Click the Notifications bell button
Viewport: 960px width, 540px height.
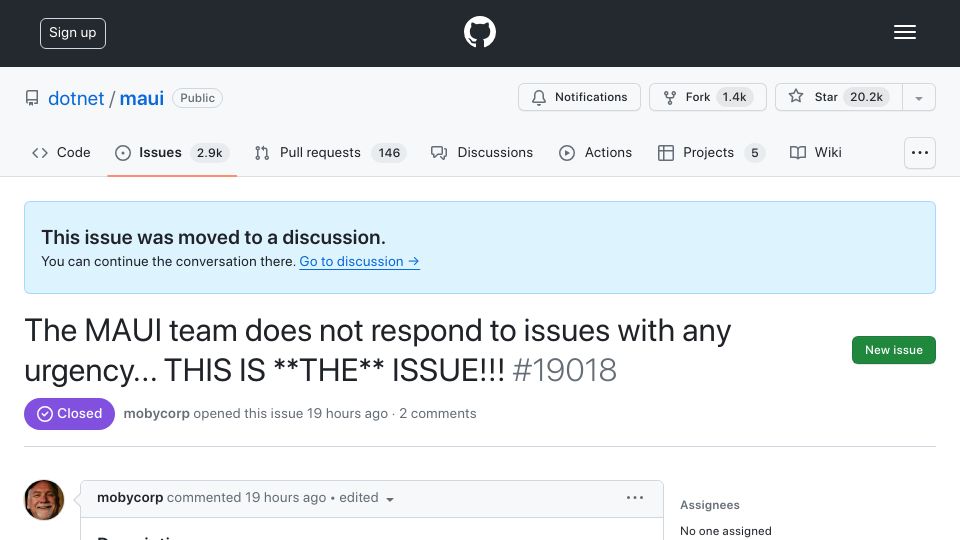(x=579, y=97)
